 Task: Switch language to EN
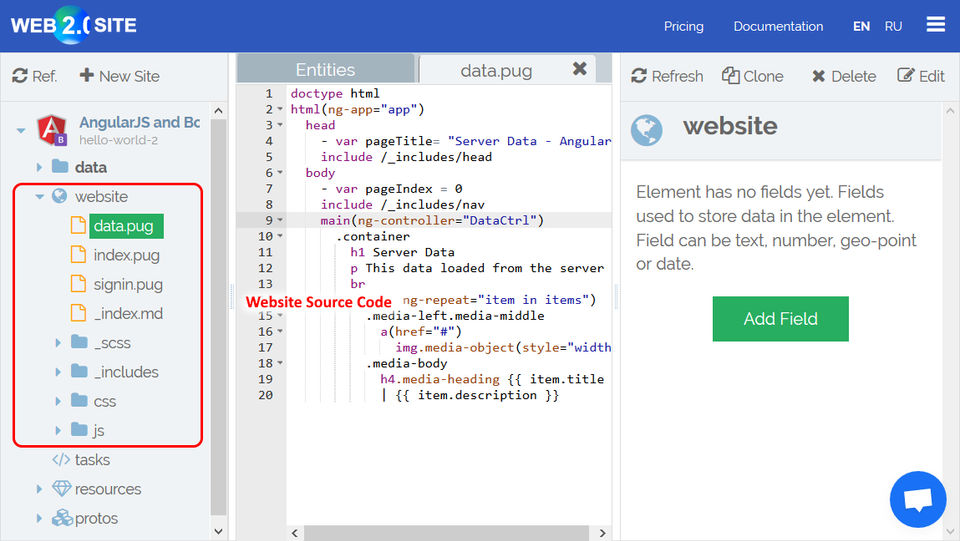tap(861, 26)
